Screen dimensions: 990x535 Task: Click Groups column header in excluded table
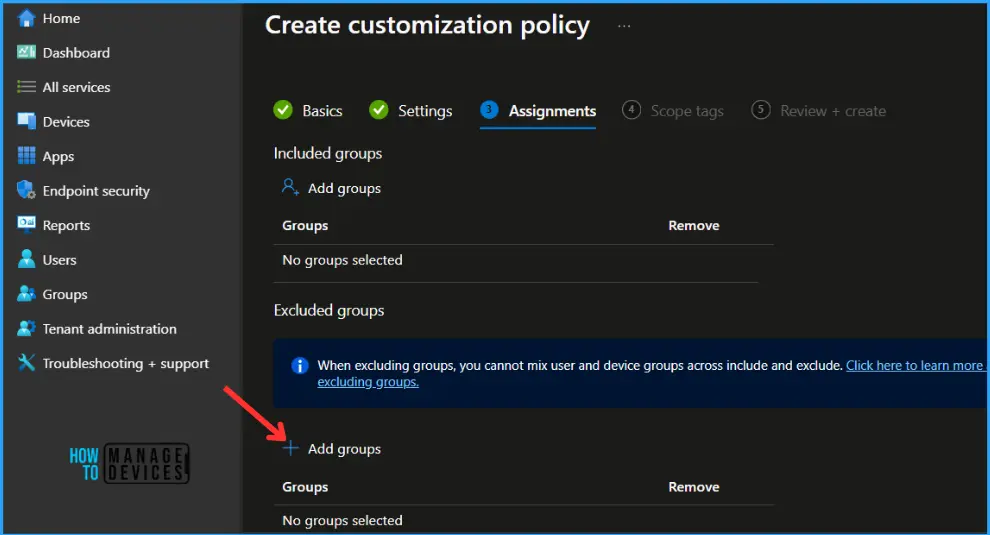coord(305,487)
